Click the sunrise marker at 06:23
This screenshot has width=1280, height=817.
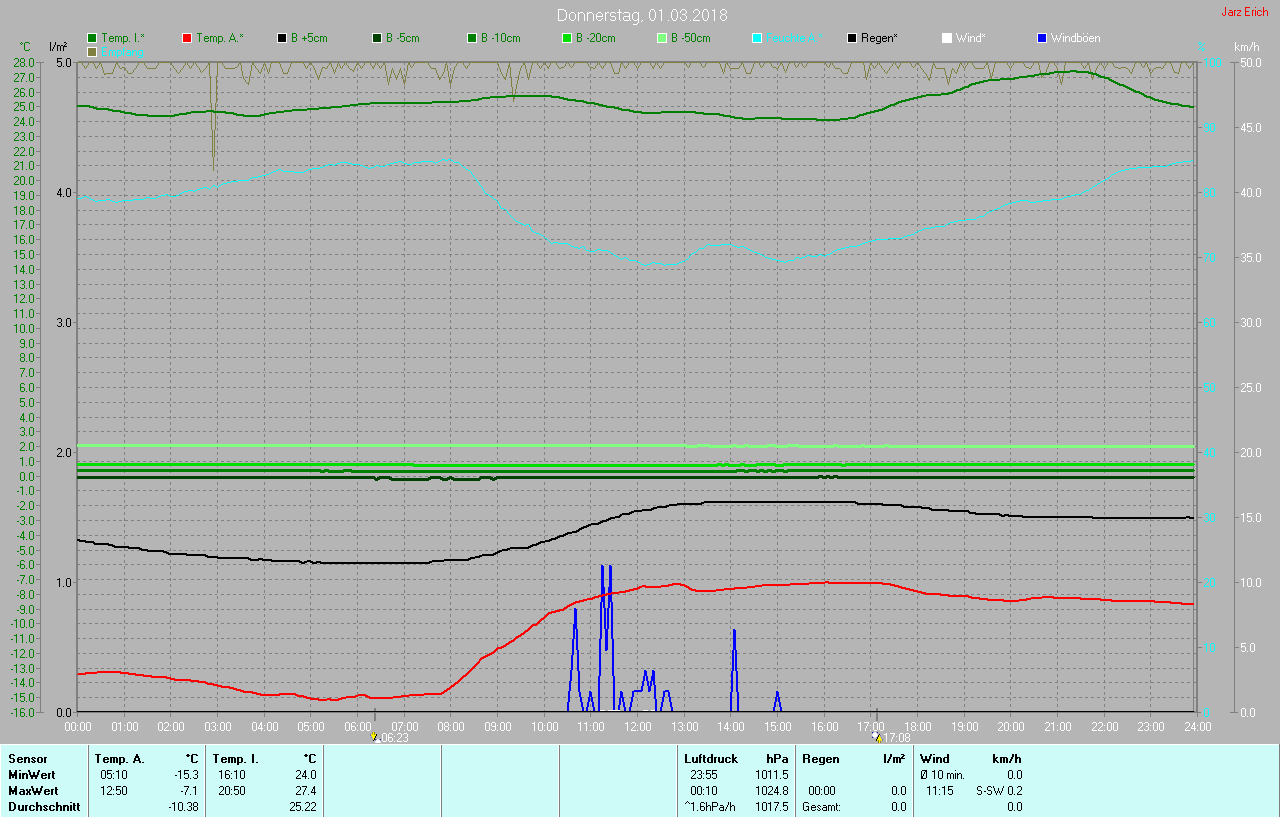pos(375,737)
